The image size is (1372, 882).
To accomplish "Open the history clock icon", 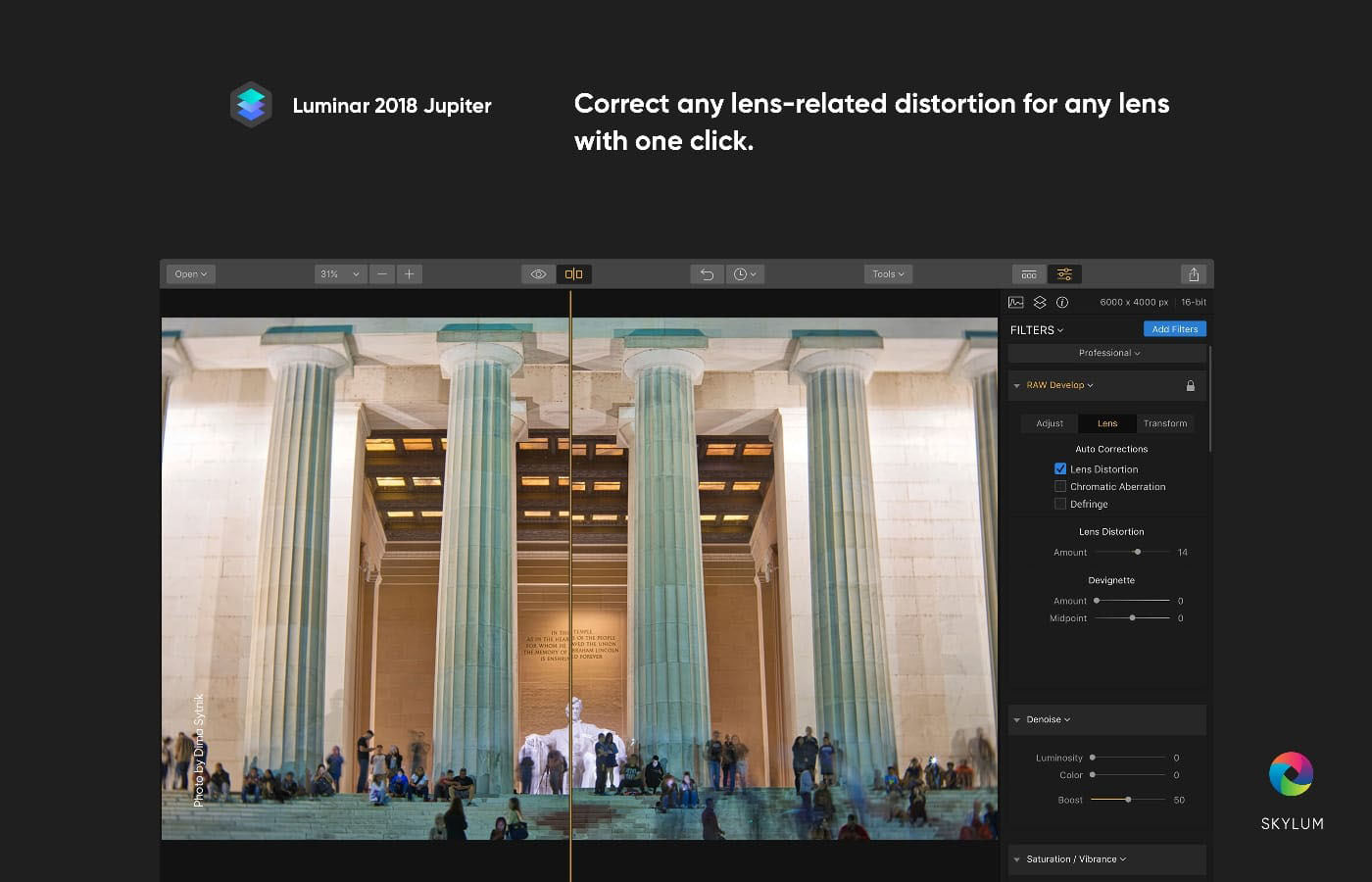I will [744, 274].
